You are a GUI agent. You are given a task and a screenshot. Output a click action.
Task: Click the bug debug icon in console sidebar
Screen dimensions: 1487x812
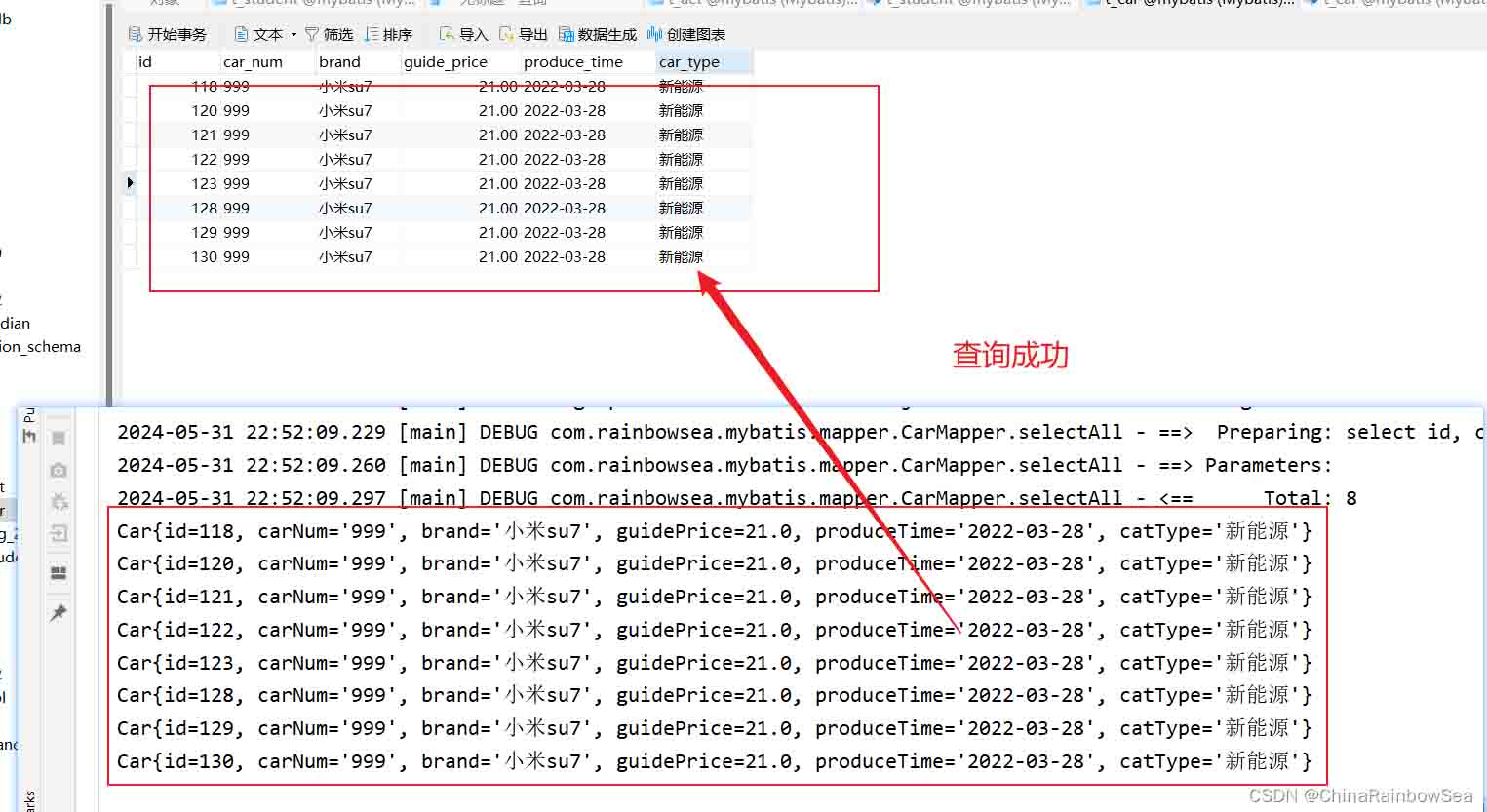[59, 502]
